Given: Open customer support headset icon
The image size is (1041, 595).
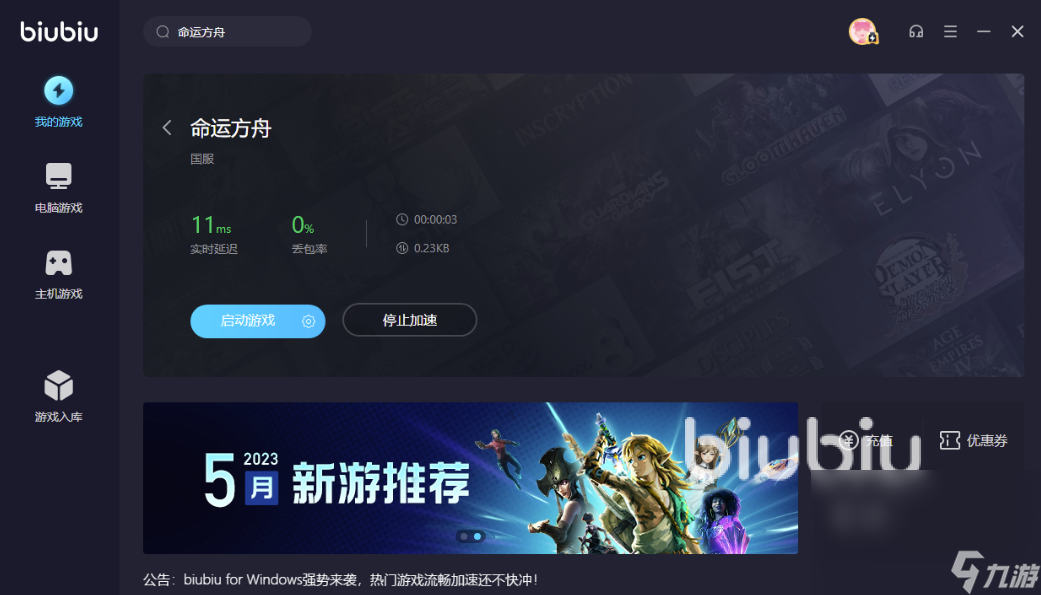Looking at the screenshot, I should [x=916, y=31].
